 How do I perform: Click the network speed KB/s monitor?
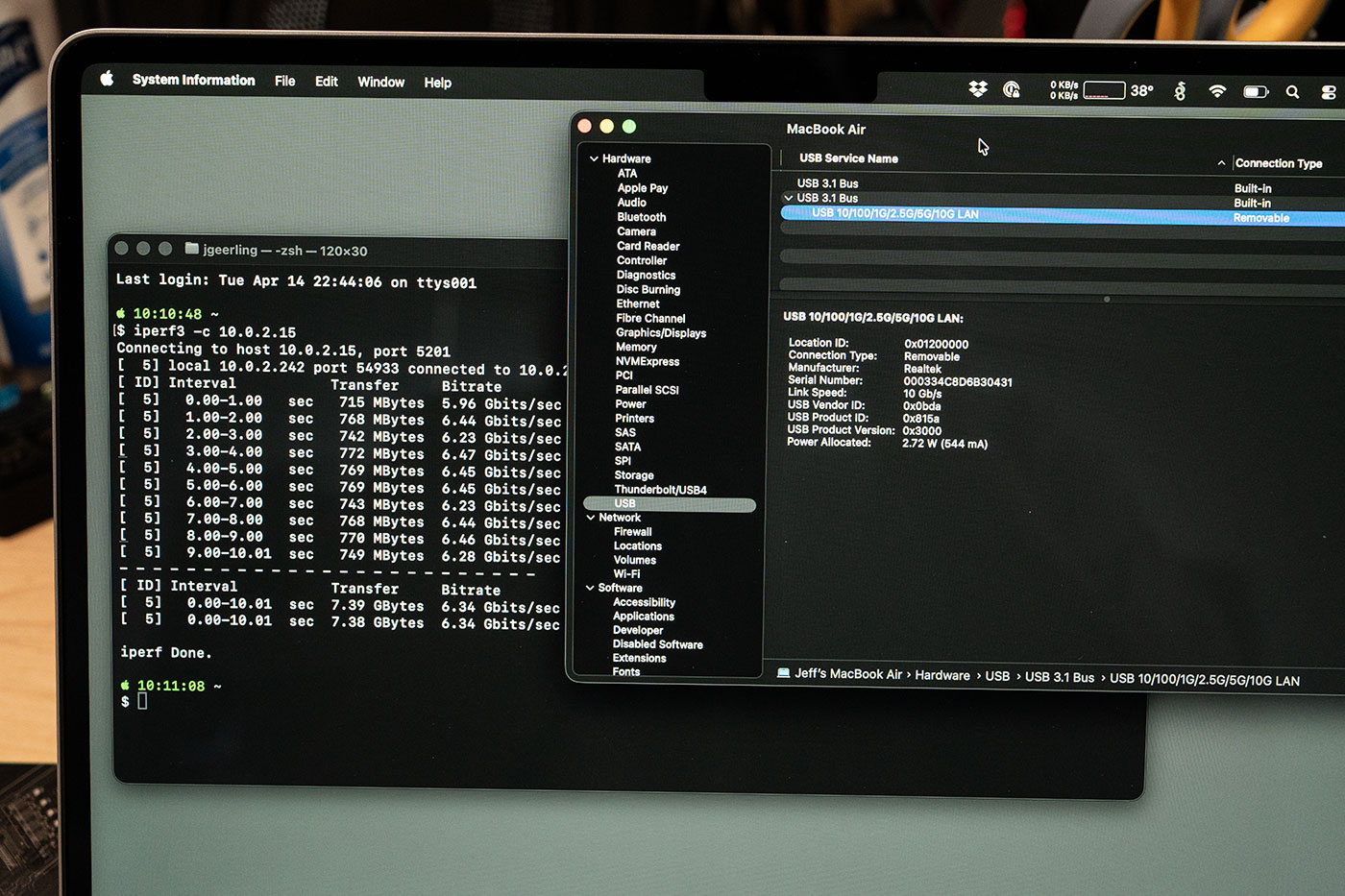(1064, 90)
